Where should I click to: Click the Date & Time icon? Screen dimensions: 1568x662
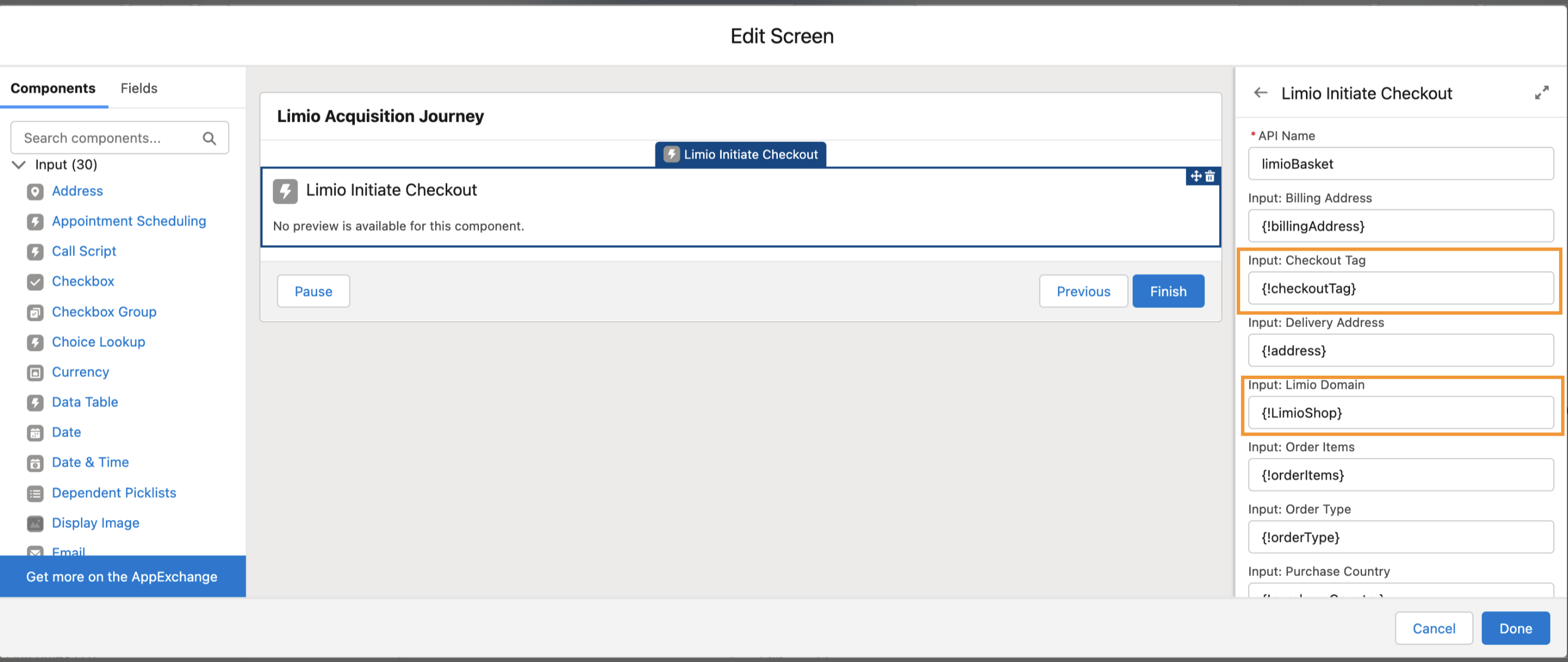[x=35, y=463]
